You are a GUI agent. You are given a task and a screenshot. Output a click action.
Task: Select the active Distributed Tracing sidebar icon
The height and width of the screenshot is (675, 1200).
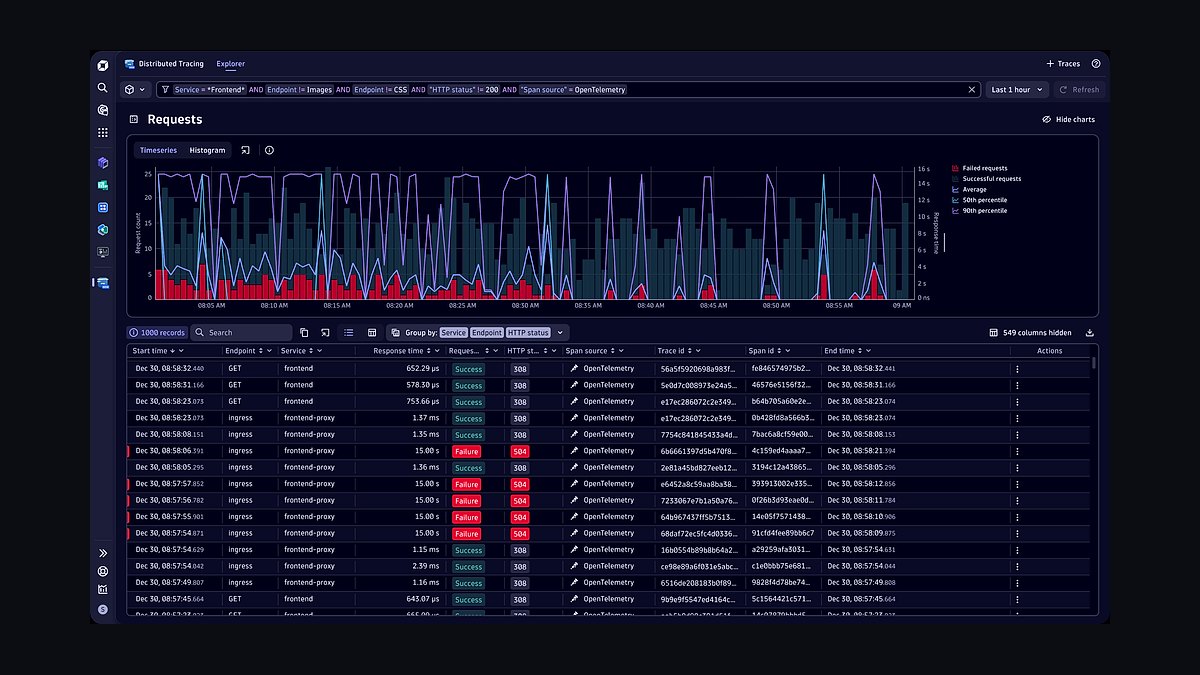pos(102,283)
